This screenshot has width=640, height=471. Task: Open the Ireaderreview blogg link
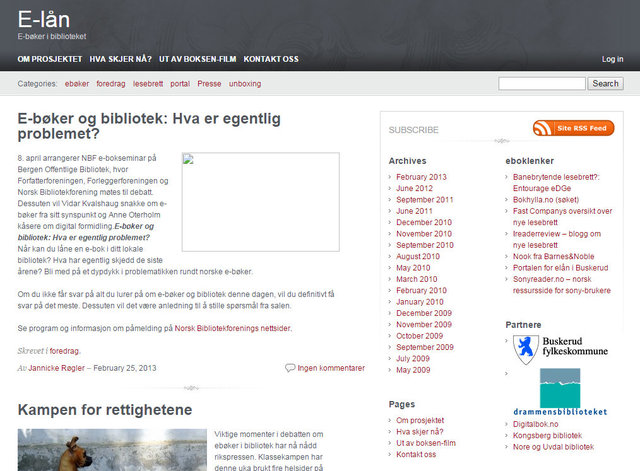pyautogui.click(x=557, y=240)
